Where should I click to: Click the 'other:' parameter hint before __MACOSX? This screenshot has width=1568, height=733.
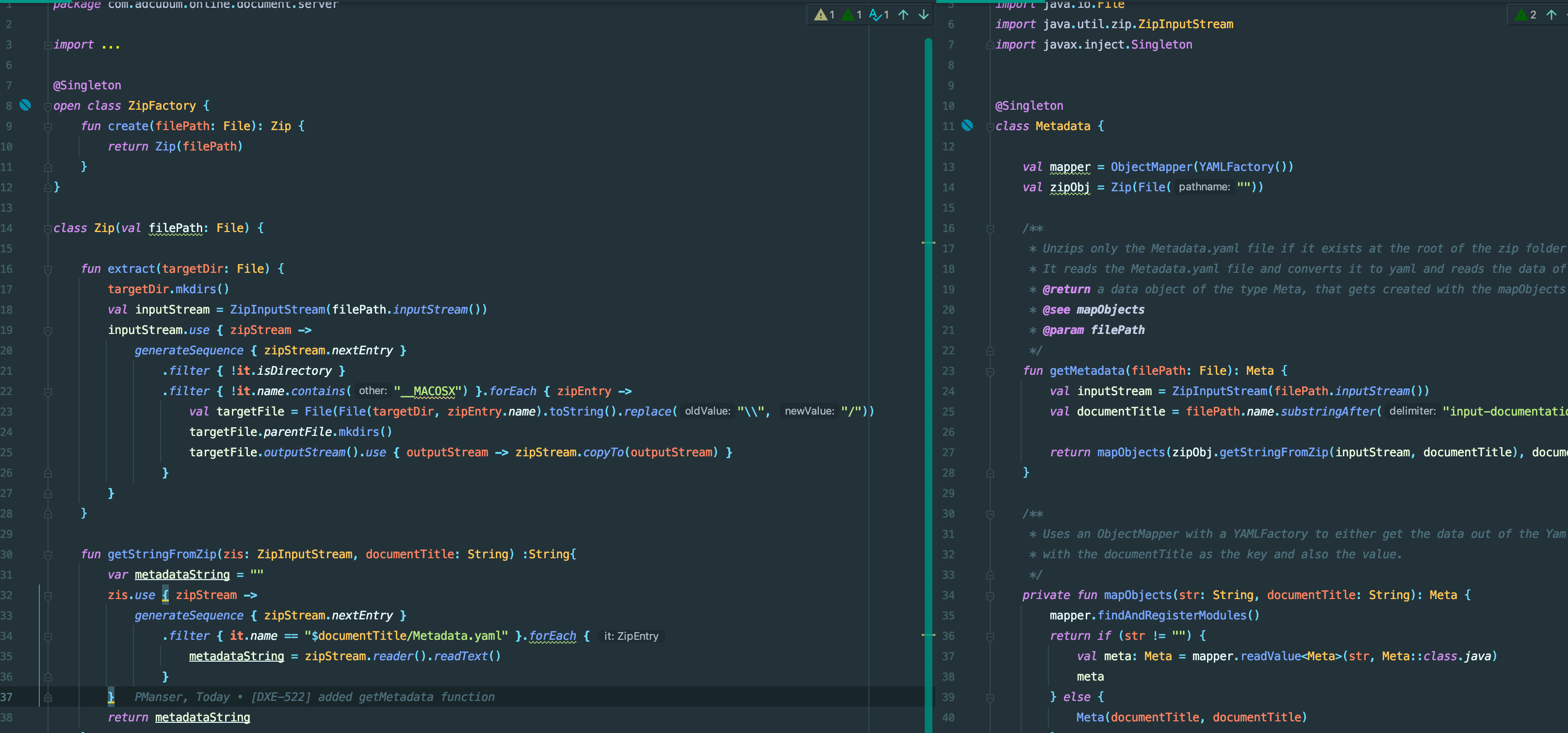373,390
